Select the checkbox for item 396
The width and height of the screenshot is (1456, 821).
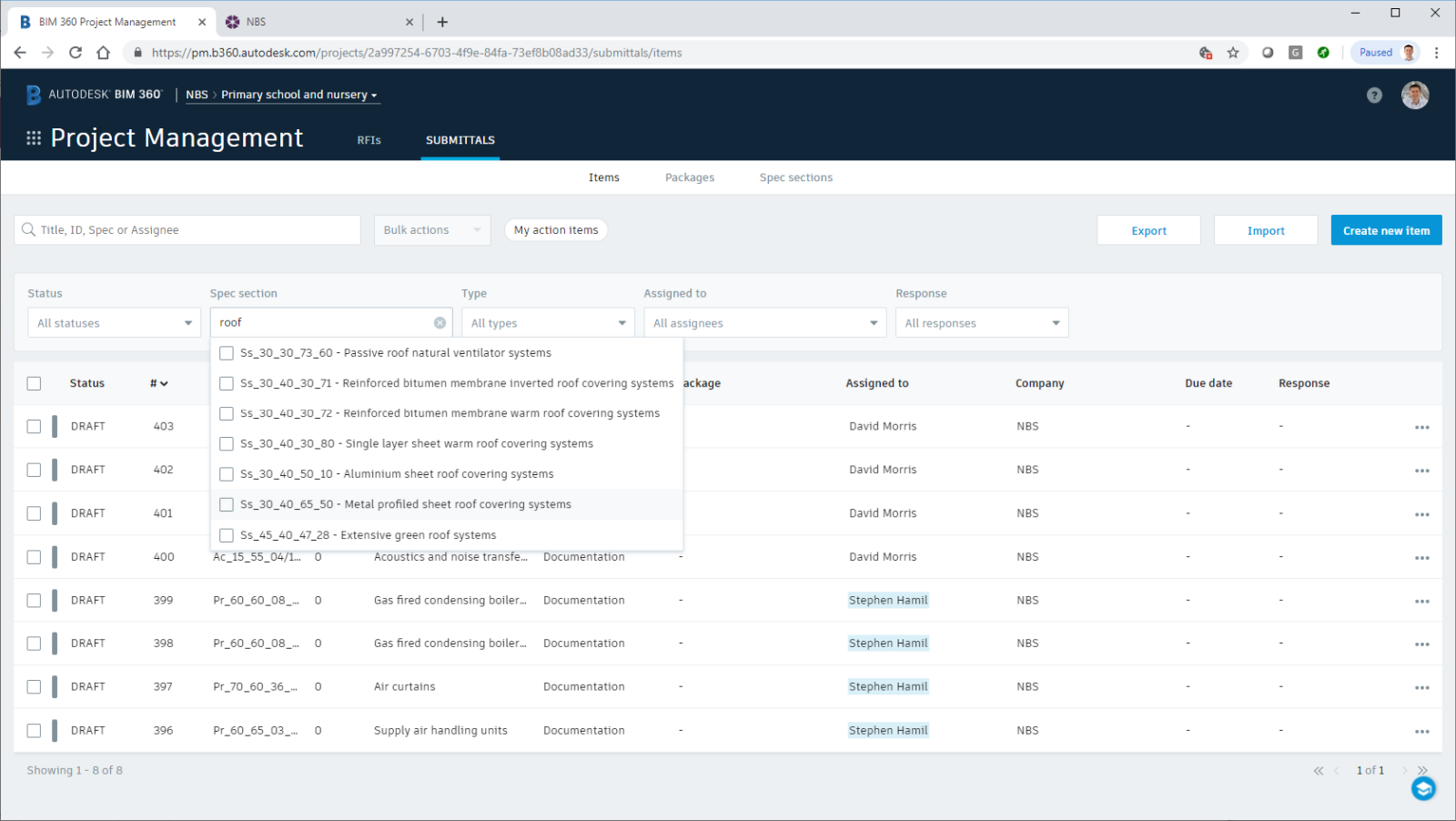[34, 731]
